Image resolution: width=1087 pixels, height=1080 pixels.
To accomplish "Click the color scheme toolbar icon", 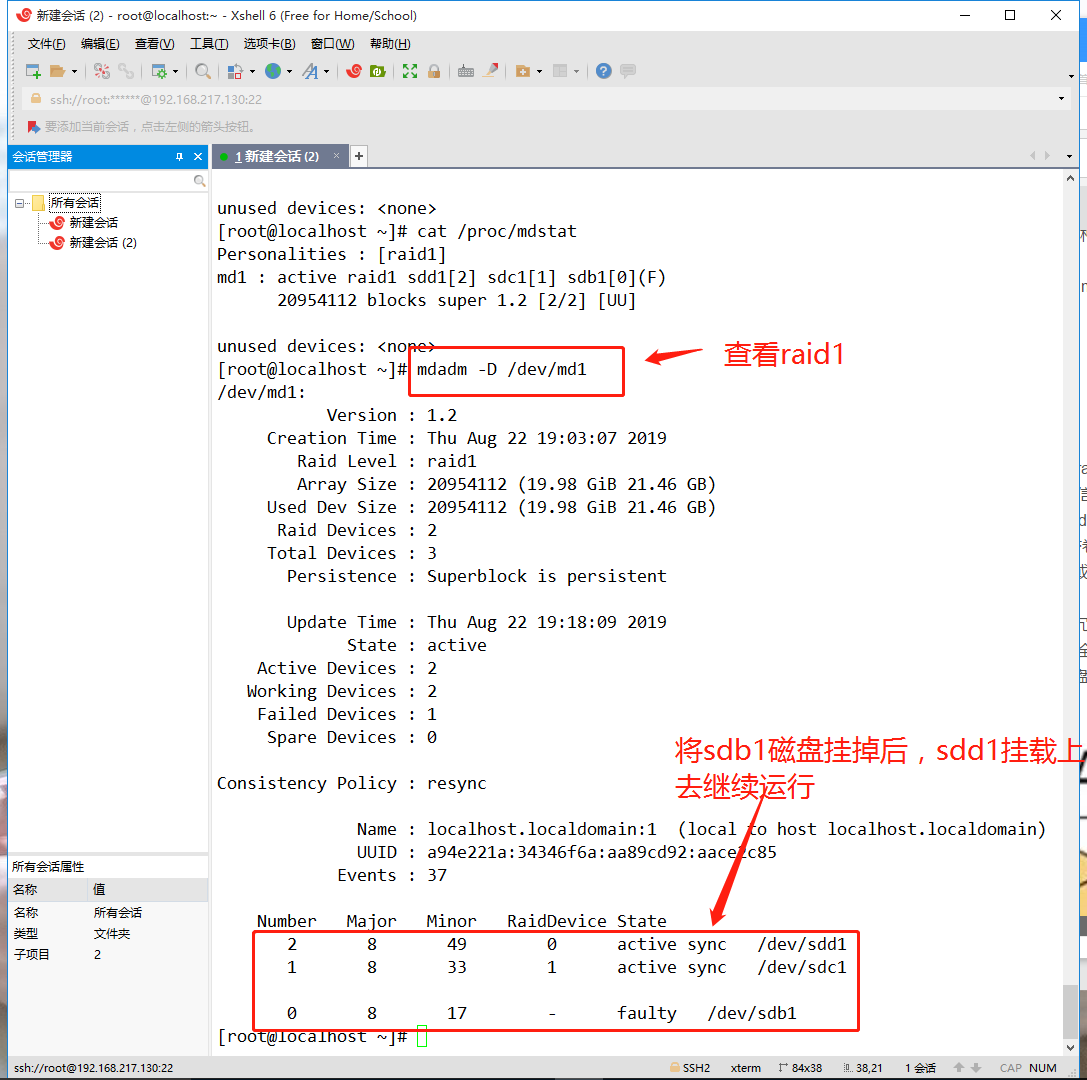I will tap(235, 71).
